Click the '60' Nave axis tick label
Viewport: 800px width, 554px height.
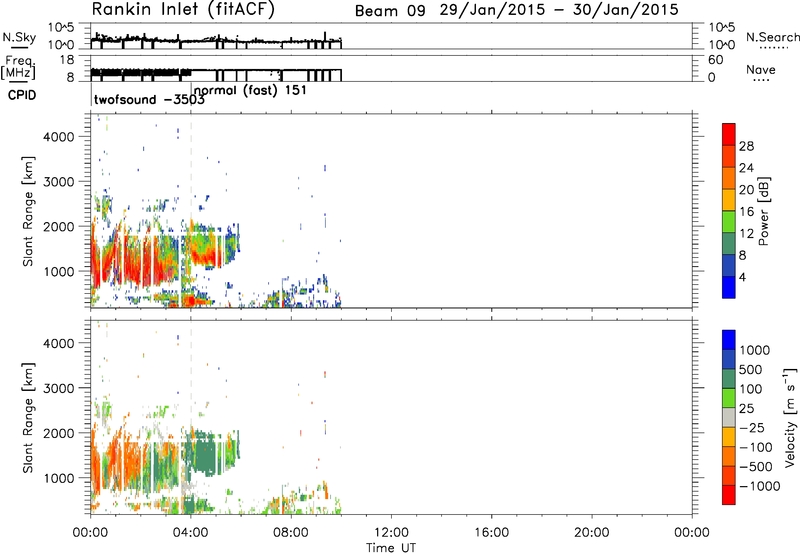[716, 60]
